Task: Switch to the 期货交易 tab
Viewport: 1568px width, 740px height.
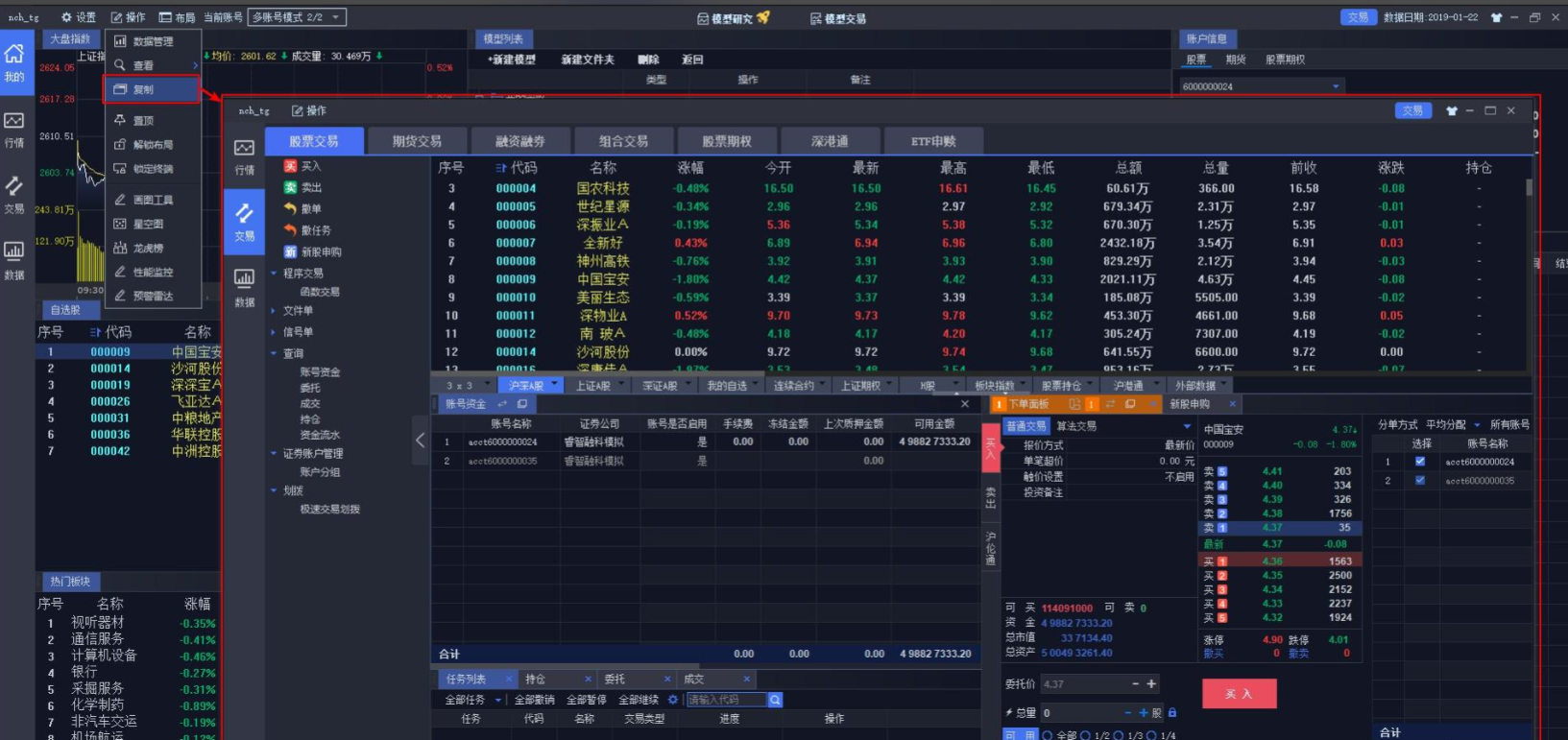Action: click(x=417, y=141)
